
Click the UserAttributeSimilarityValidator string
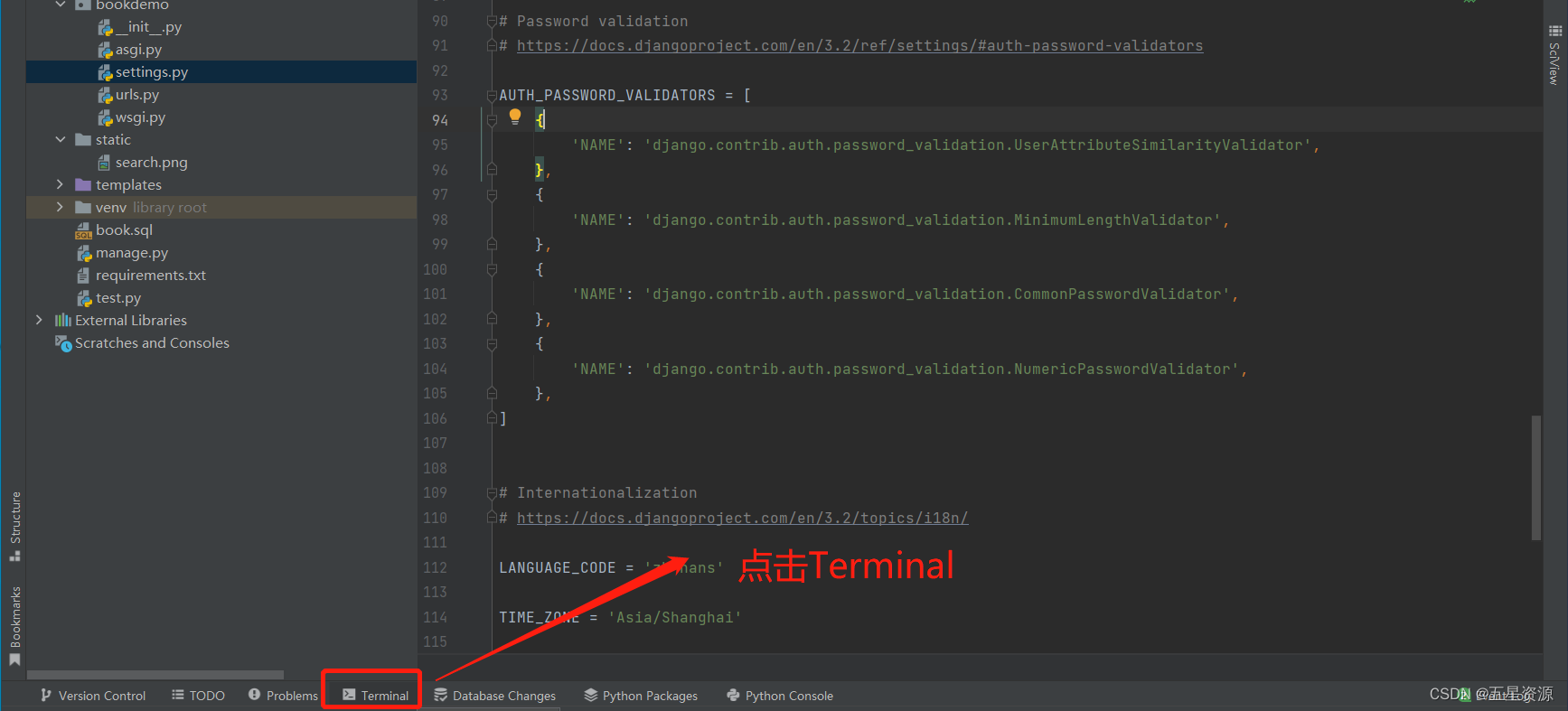pos(977,145)
